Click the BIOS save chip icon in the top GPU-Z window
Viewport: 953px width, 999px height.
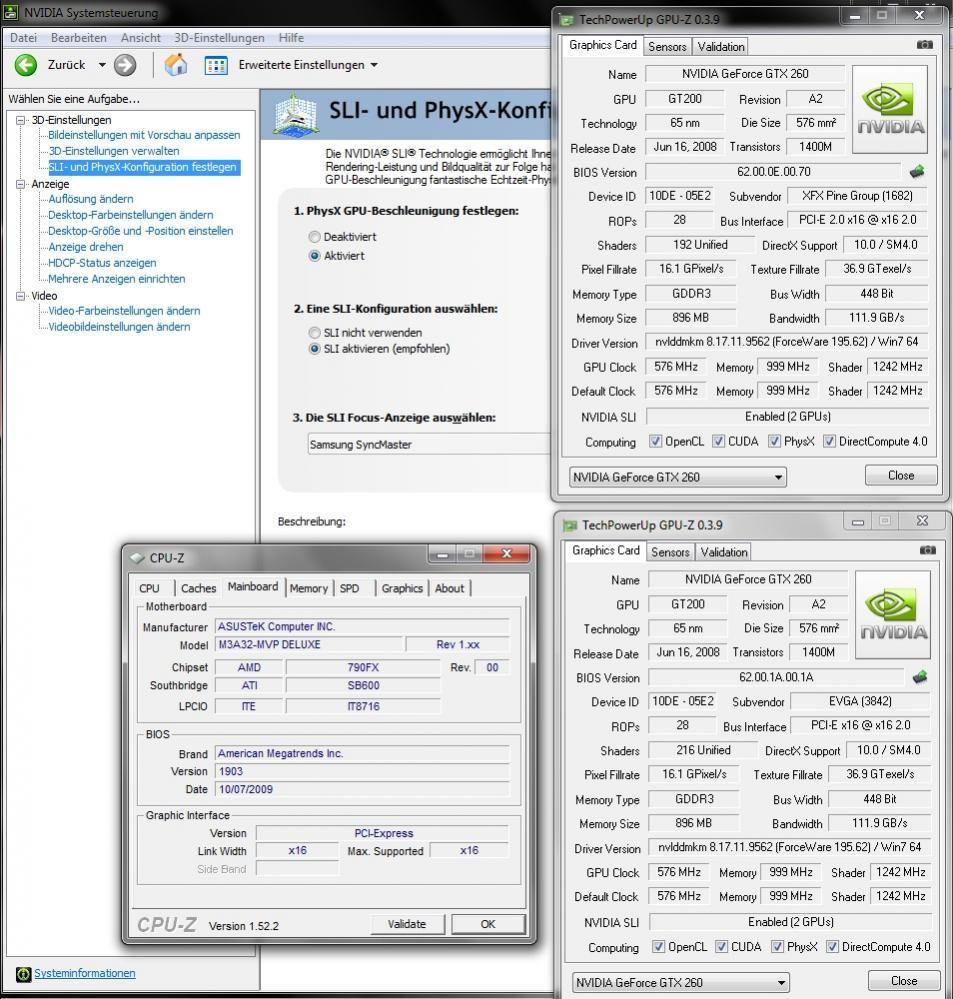[x=917, y=171]
